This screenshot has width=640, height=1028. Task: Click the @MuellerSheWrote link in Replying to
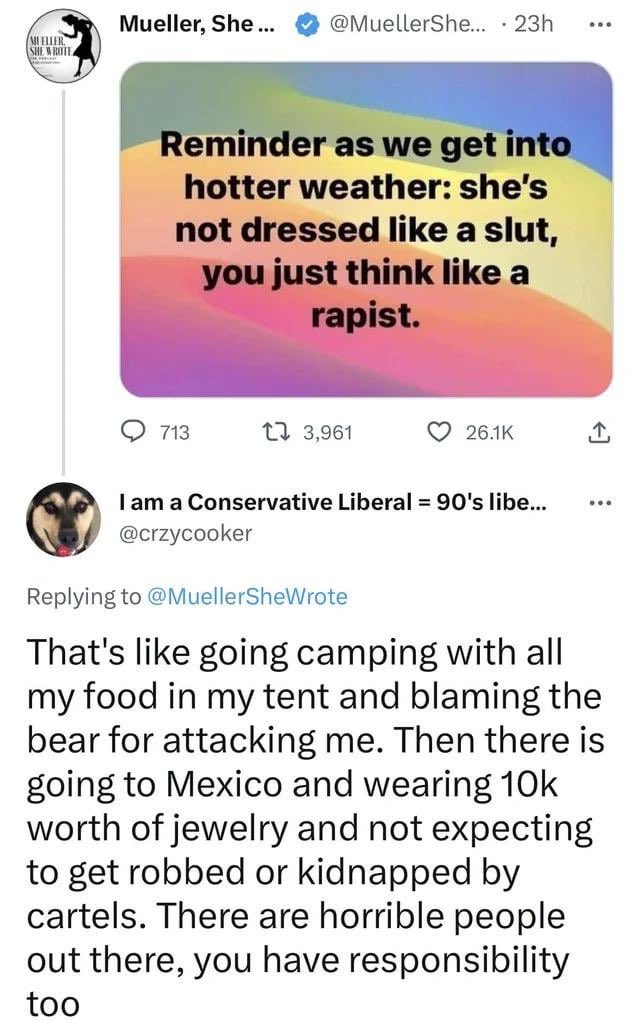click(249, 597)
